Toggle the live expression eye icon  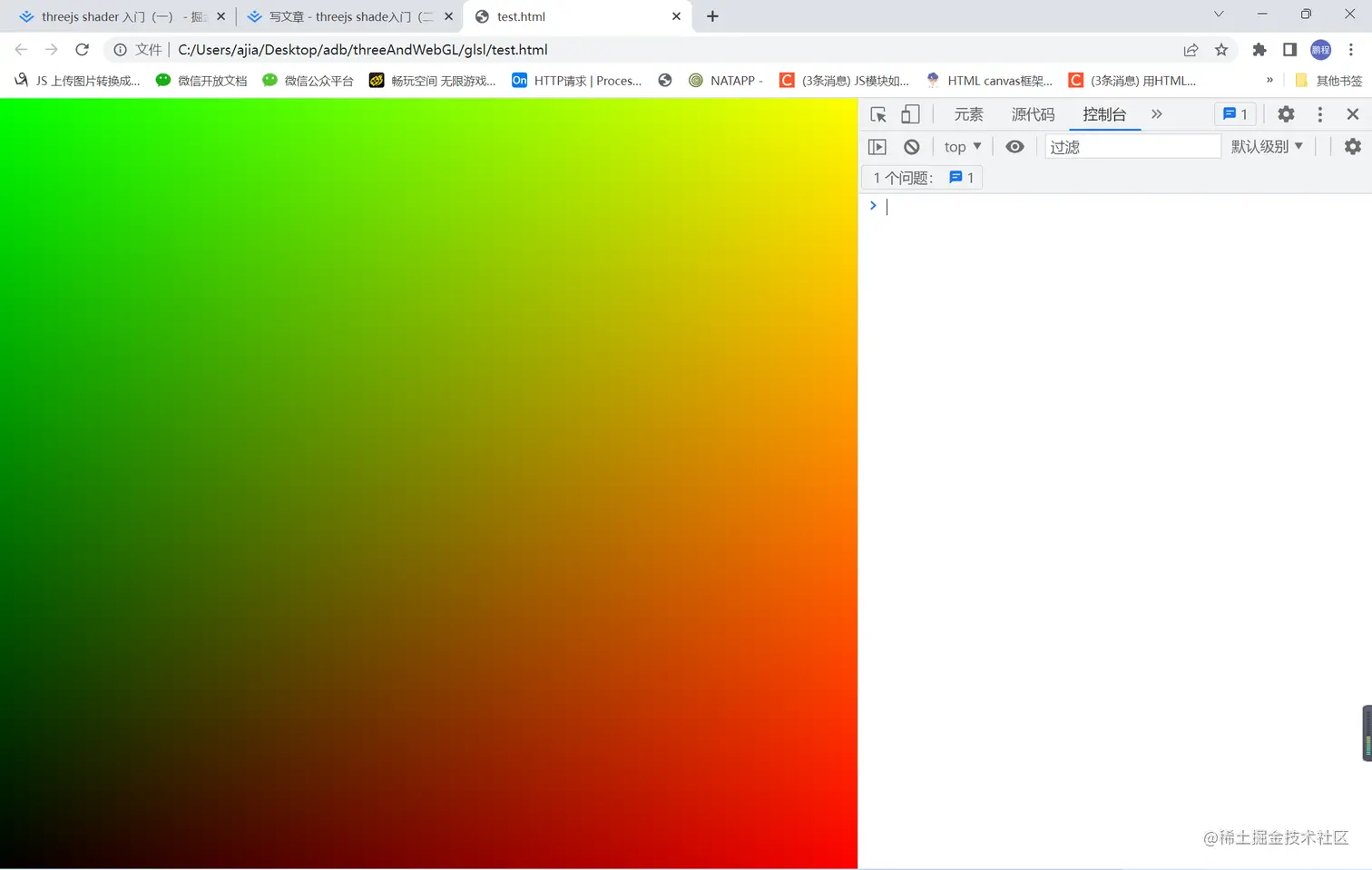tap(1014, 147)
